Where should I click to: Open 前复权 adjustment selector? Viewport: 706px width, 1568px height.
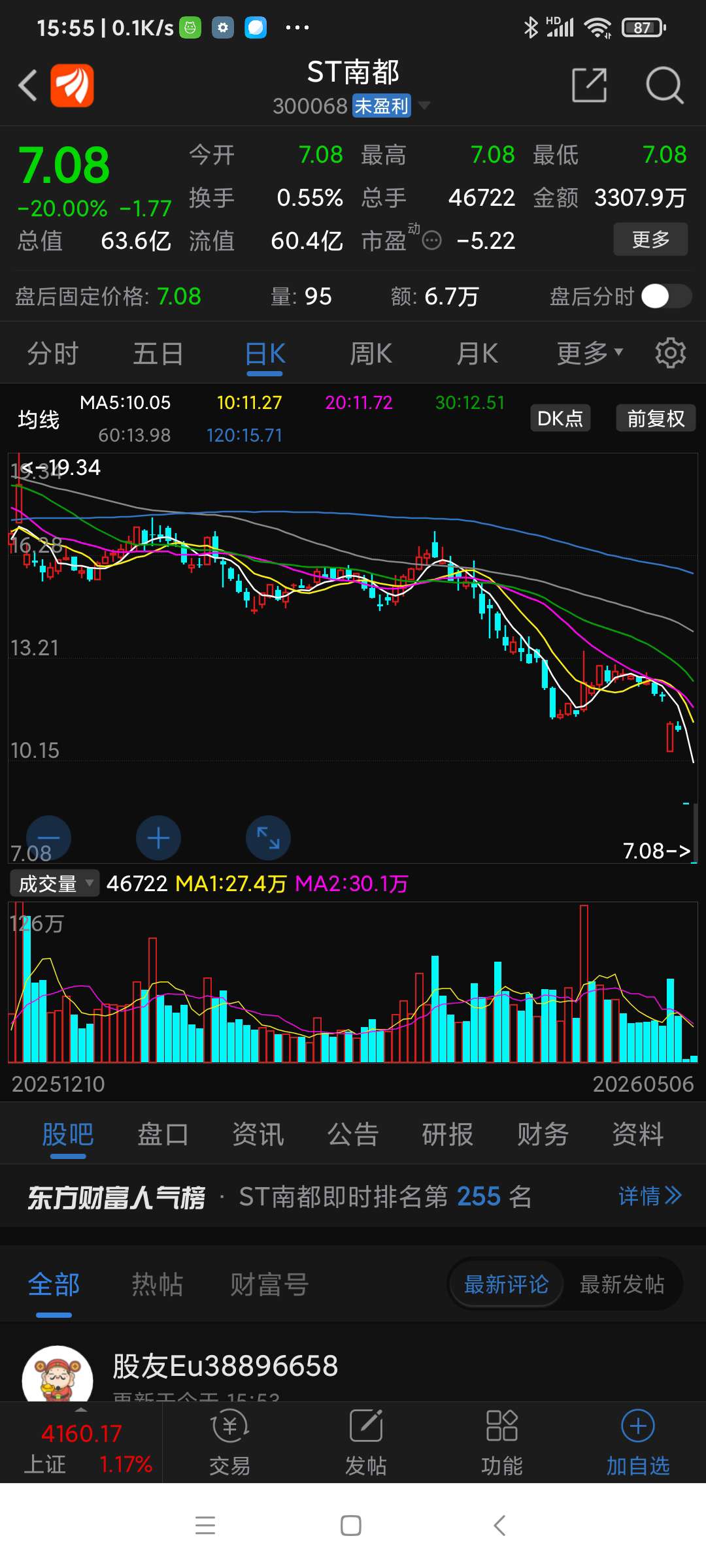click(x=656, y=418)
